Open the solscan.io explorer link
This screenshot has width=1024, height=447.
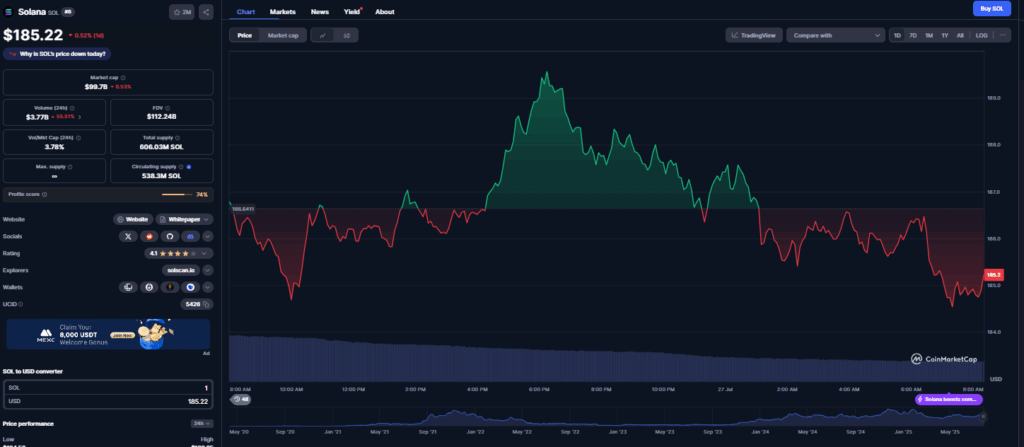point(181,270)
